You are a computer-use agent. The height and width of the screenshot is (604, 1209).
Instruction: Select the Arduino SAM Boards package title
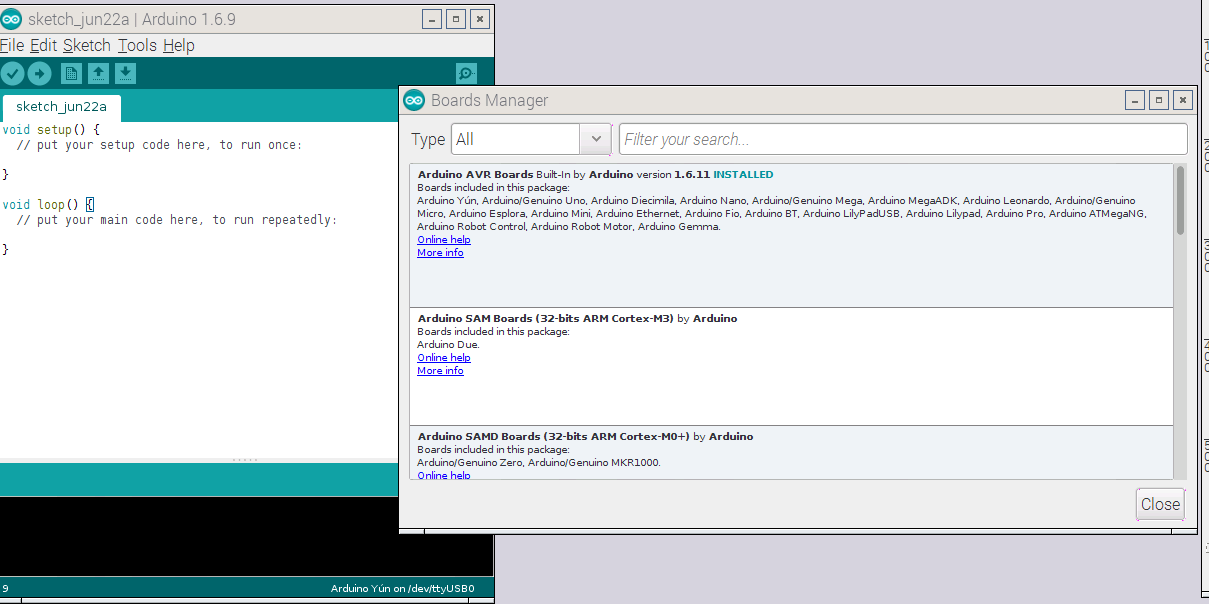[546, 319]
